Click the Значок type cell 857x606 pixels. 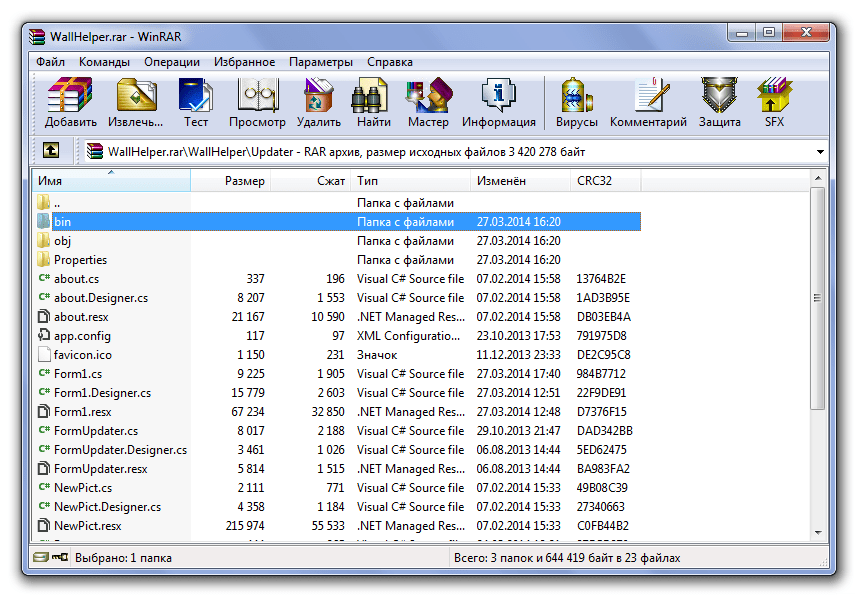(x=377, y=355)
